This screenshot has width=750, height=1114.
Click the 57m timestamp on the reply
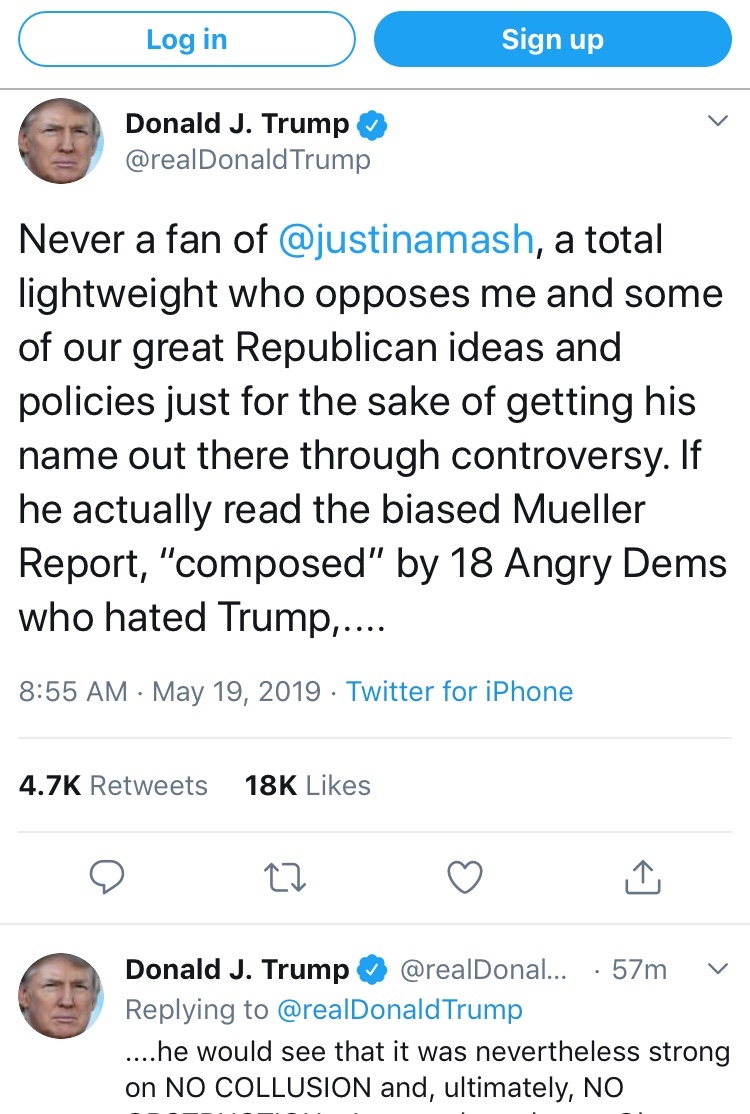(639, 970)
